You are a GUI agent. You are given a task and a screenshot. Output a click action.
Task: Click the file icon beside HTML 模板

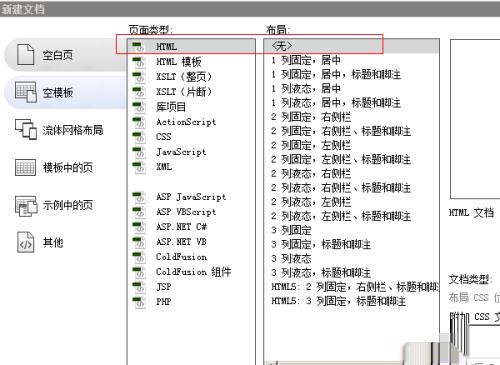pos(139,62)
